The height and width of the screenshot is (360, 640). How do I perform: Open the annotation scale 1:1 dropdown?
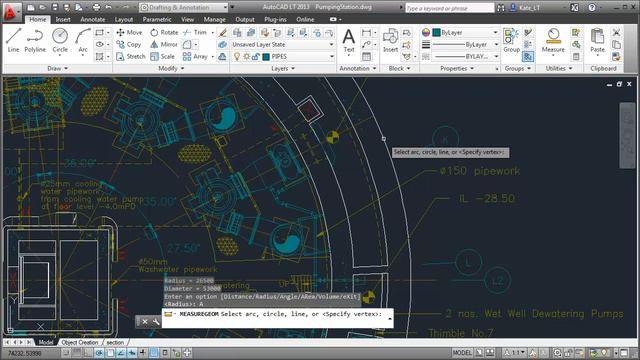[x=515, y=353]
